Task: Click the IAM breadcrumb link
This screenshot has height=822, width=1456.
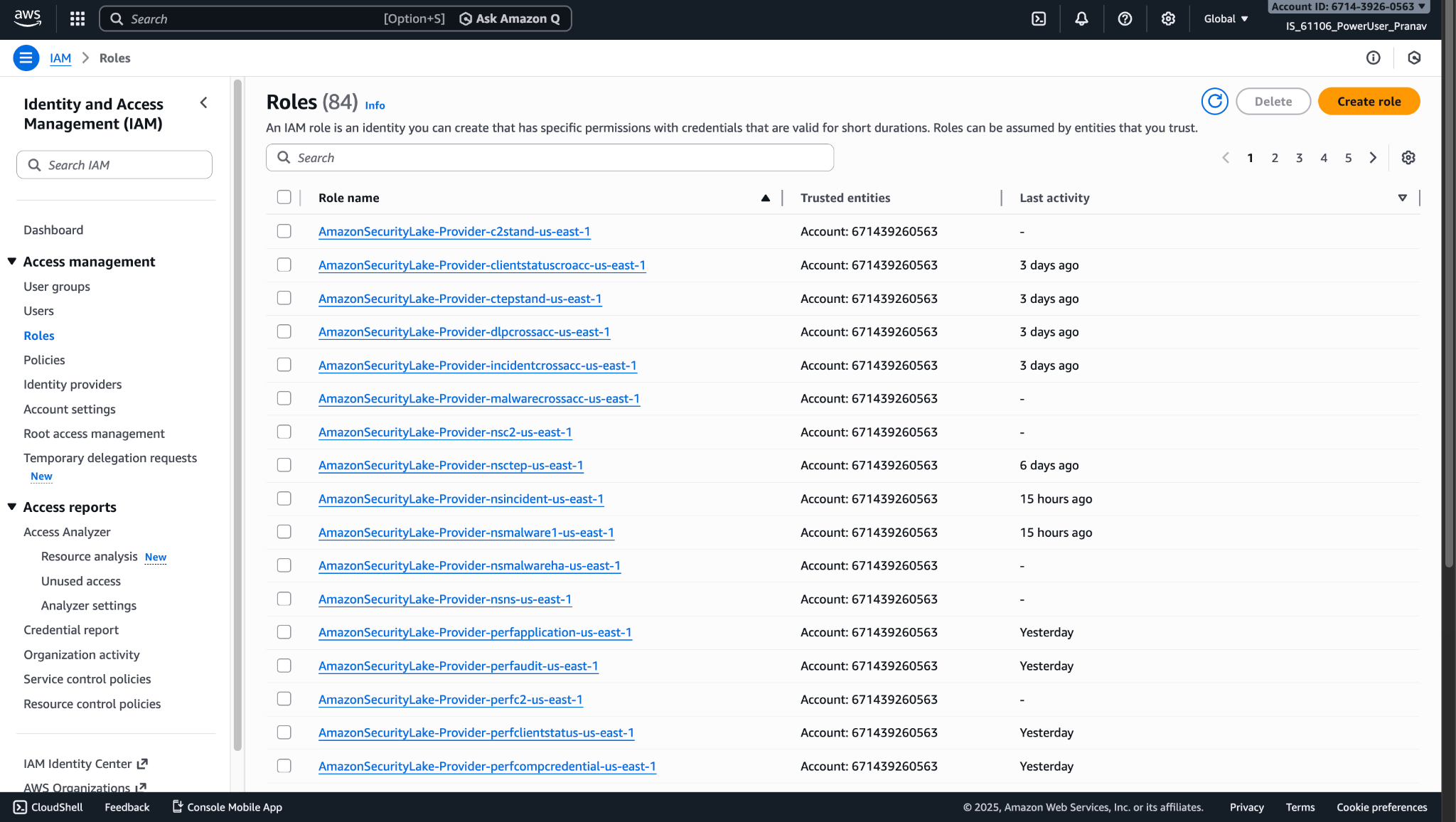Action: (x=60, y=58)
